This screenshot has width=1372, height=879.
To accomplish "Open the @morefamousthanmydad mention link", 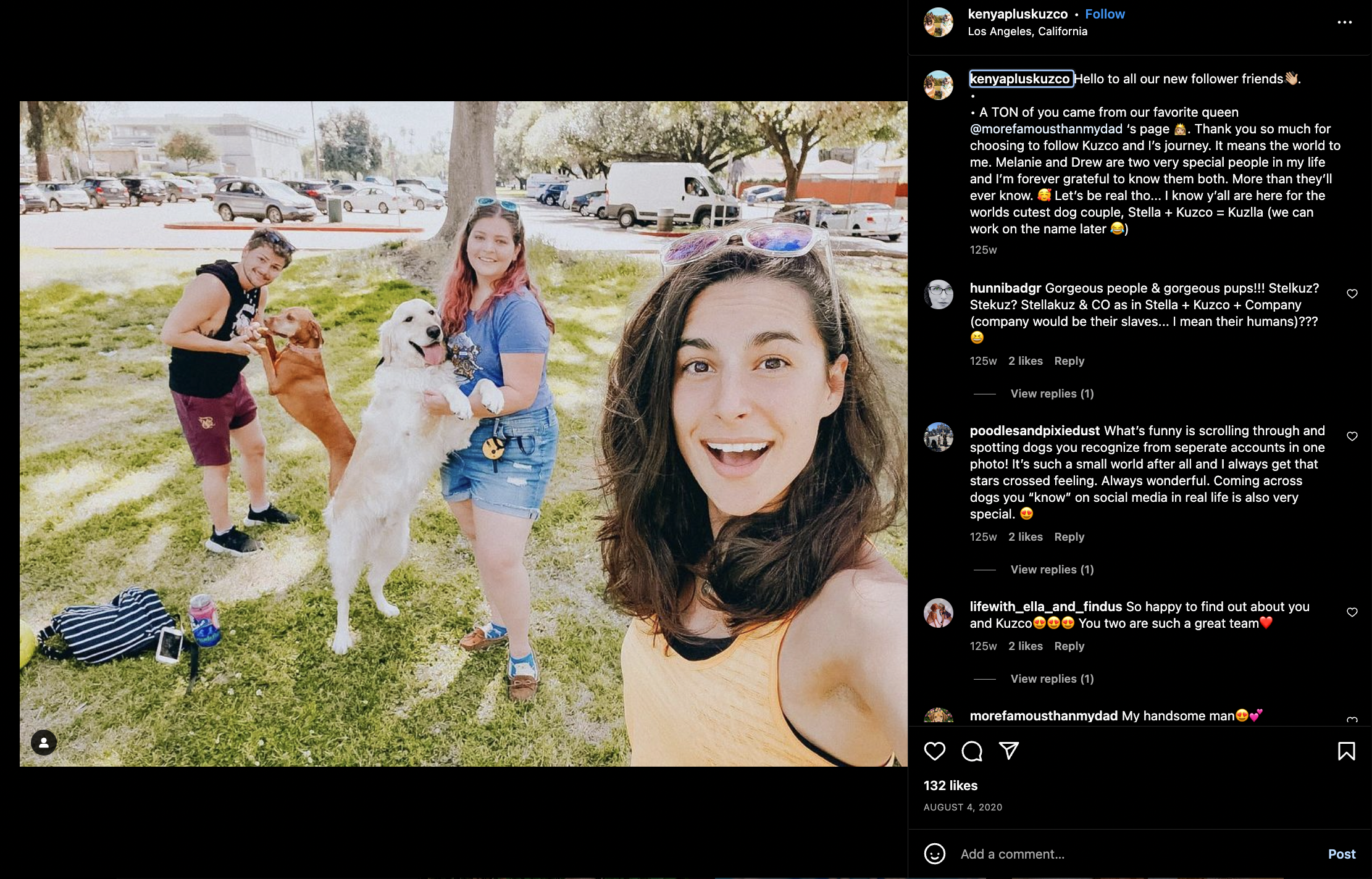I will tap(1046, 129).
